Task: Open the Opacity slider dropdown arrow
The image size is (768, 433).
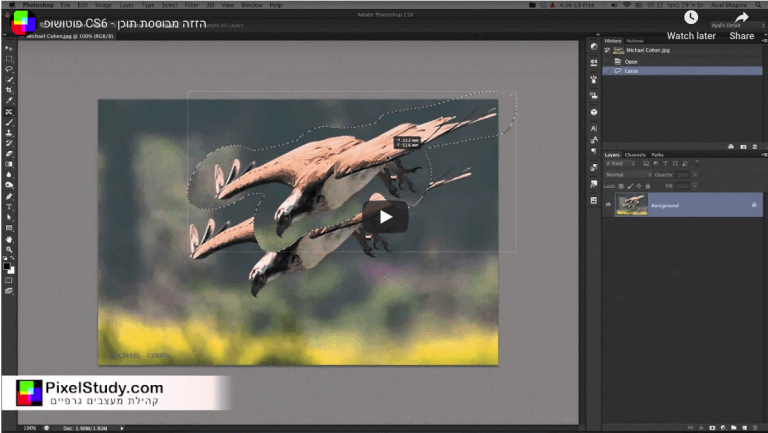Action: 695,175
